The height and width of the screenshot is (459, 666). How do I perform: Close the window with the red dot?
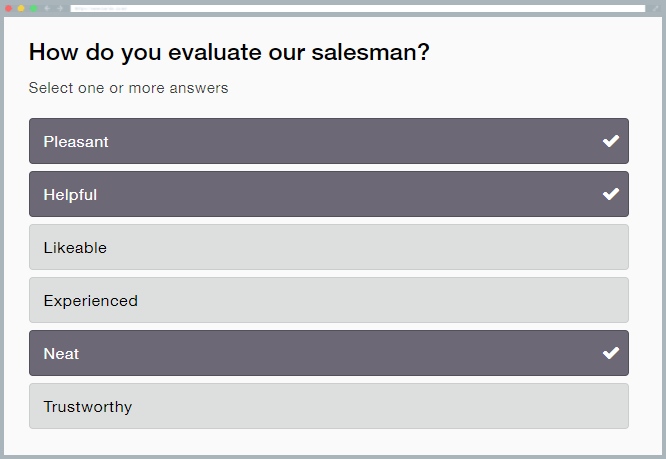click(x=9, y=8)
